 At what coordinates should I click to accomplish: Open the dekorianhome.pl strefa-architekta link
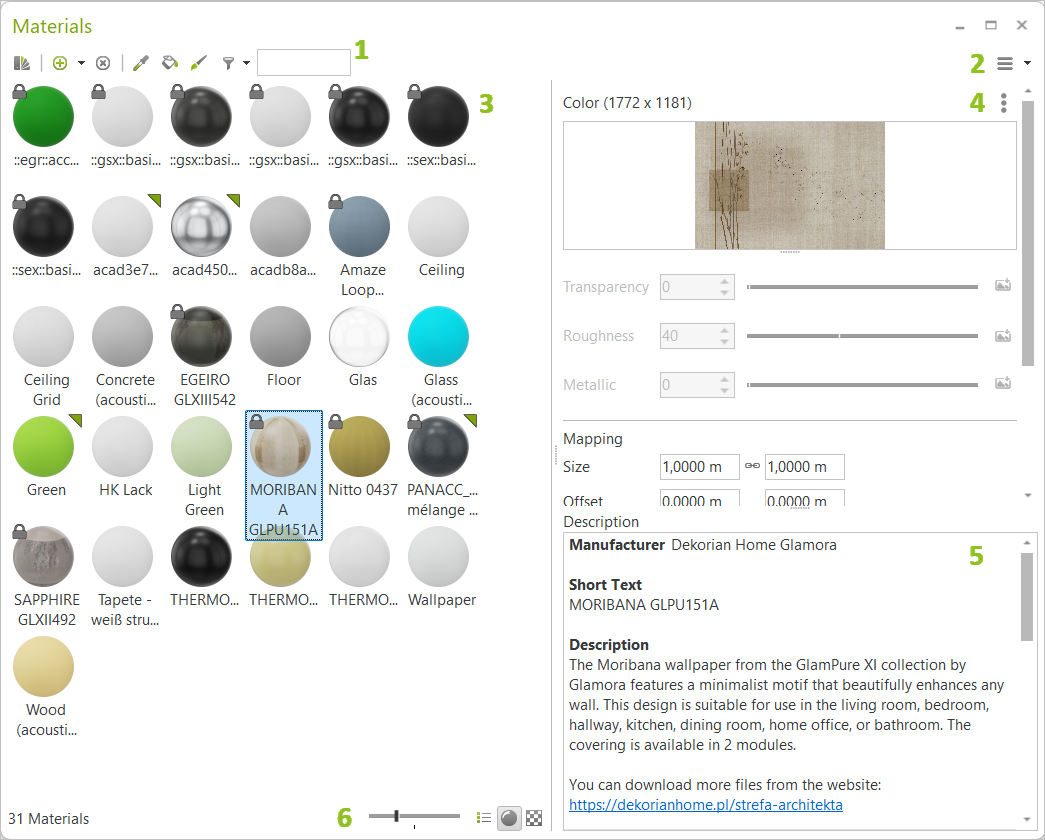[705, 804]
